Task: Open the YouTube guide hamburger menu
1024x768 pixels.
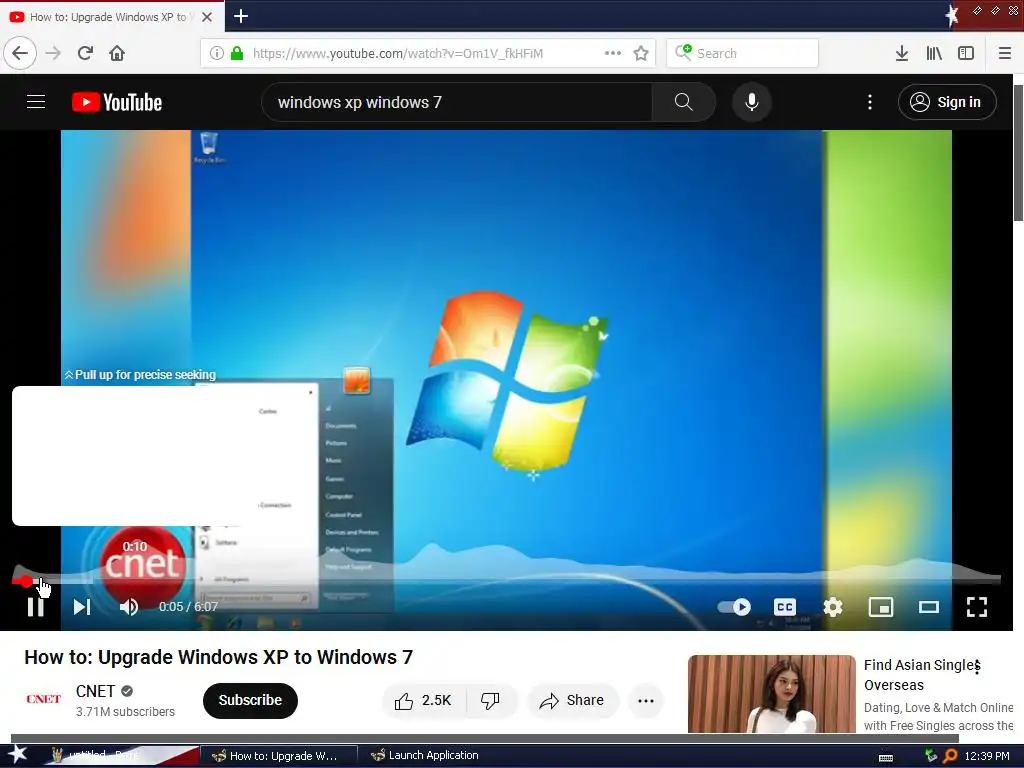Action: tap(36, 102)
